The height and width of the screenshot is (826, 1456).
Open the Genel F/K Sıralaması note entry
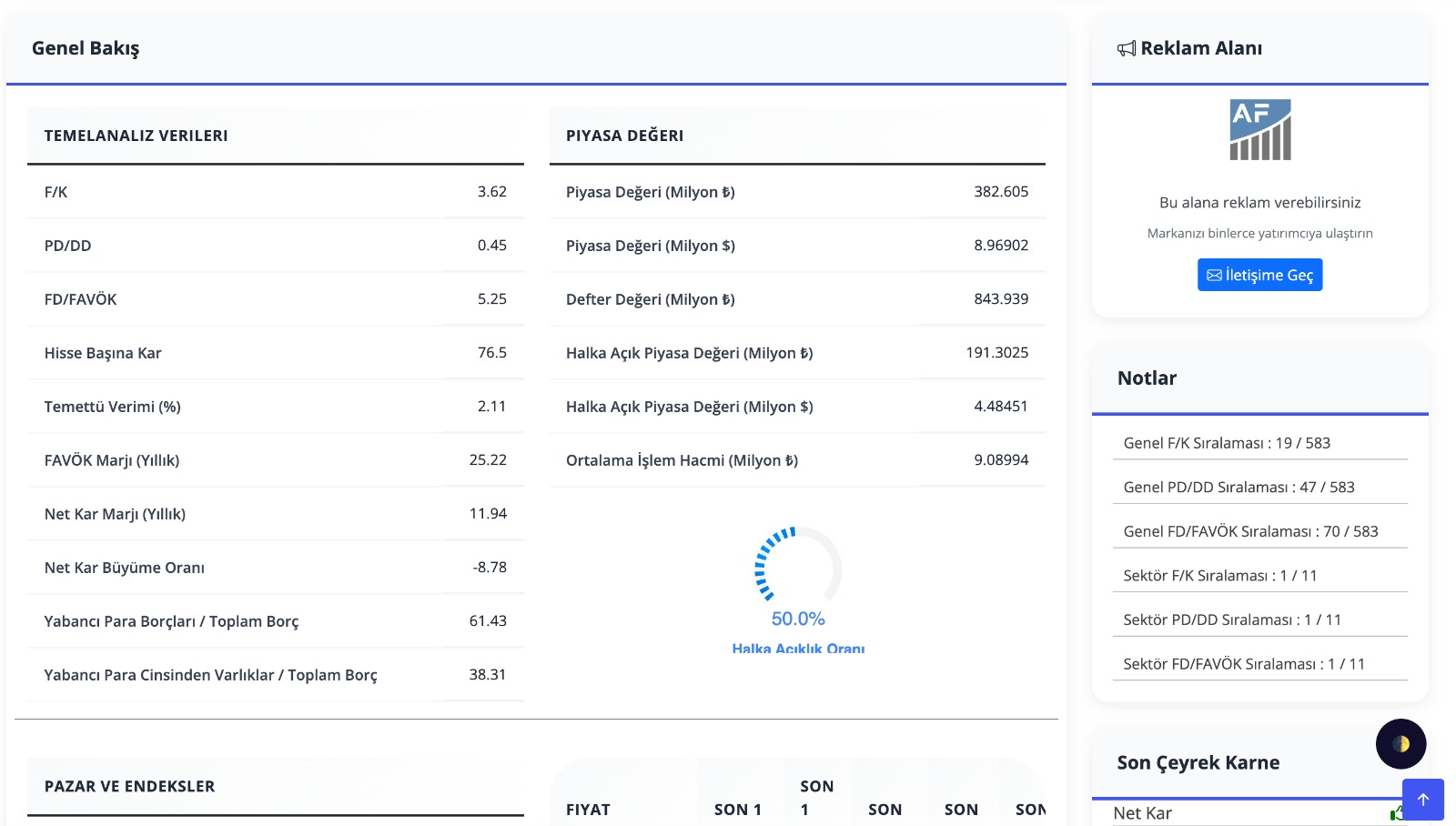pos(1227,443)
